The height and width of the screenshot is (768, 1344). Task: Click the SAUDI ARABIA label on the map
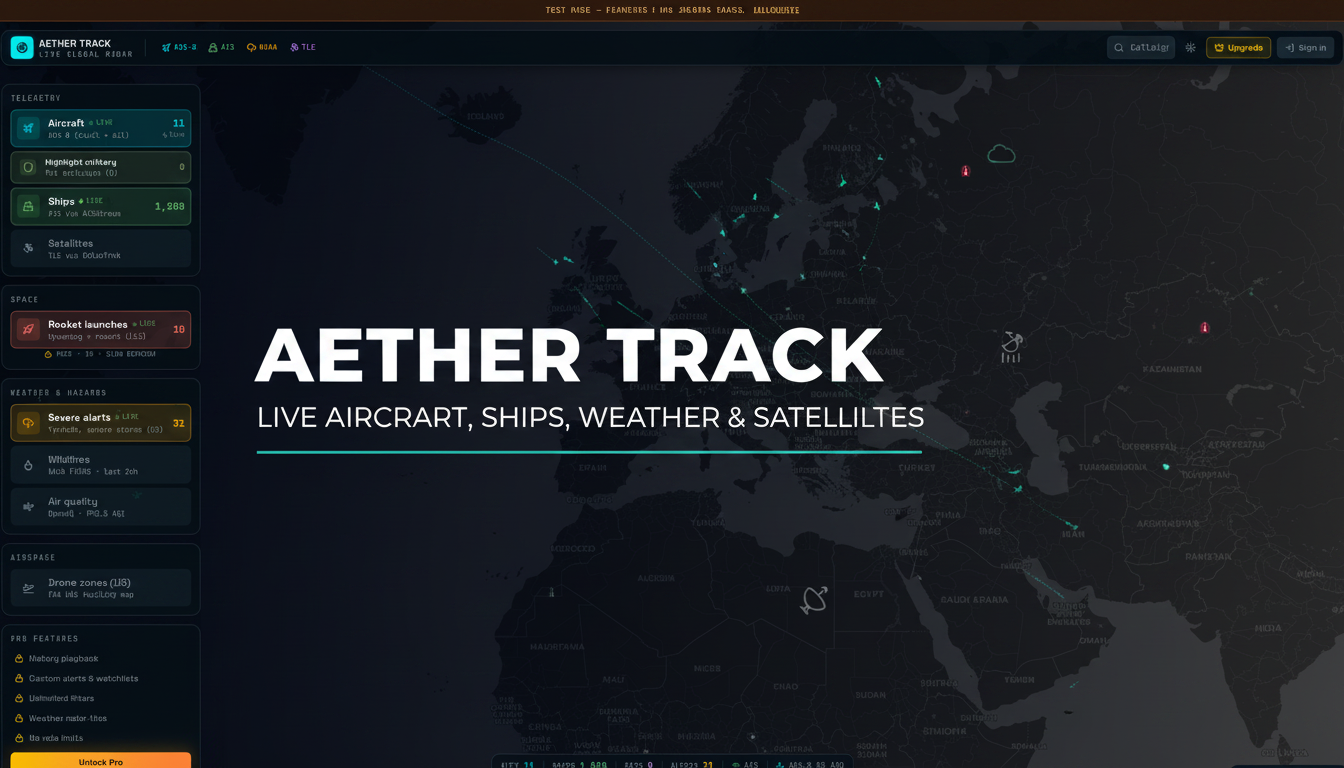coord(975,600)
